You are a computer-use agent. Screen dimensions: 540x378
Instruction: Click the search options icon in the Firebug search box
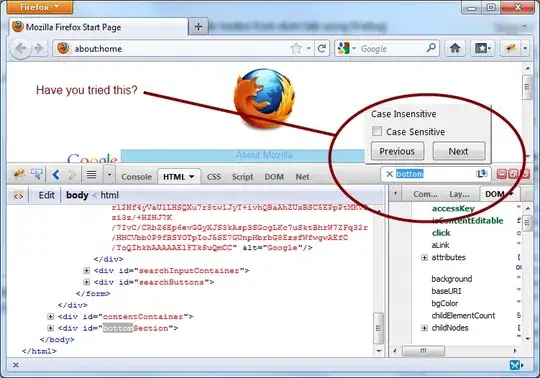481,174
